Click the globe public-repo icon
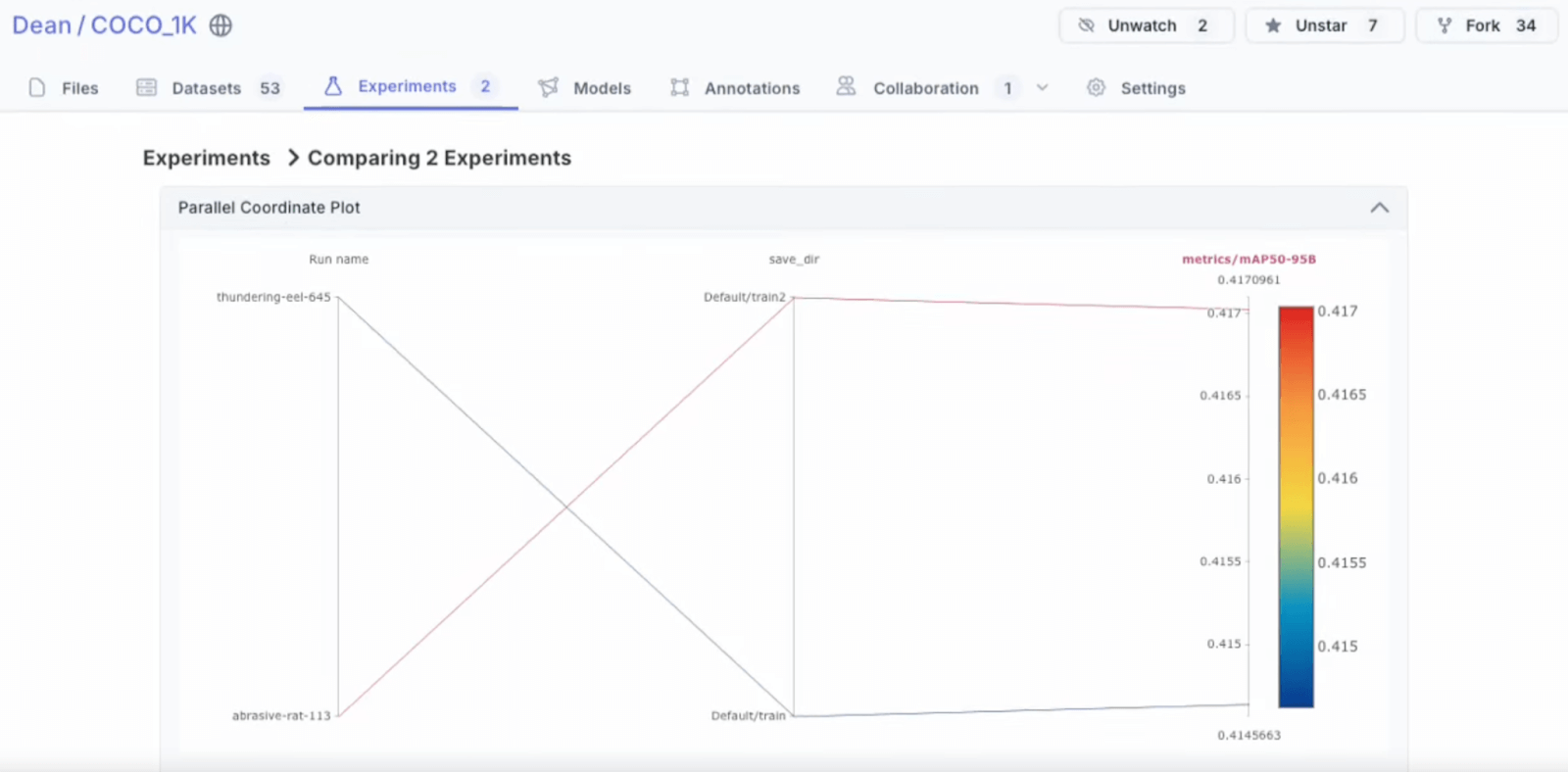The image size is (1568, 772). pos(221,25)
